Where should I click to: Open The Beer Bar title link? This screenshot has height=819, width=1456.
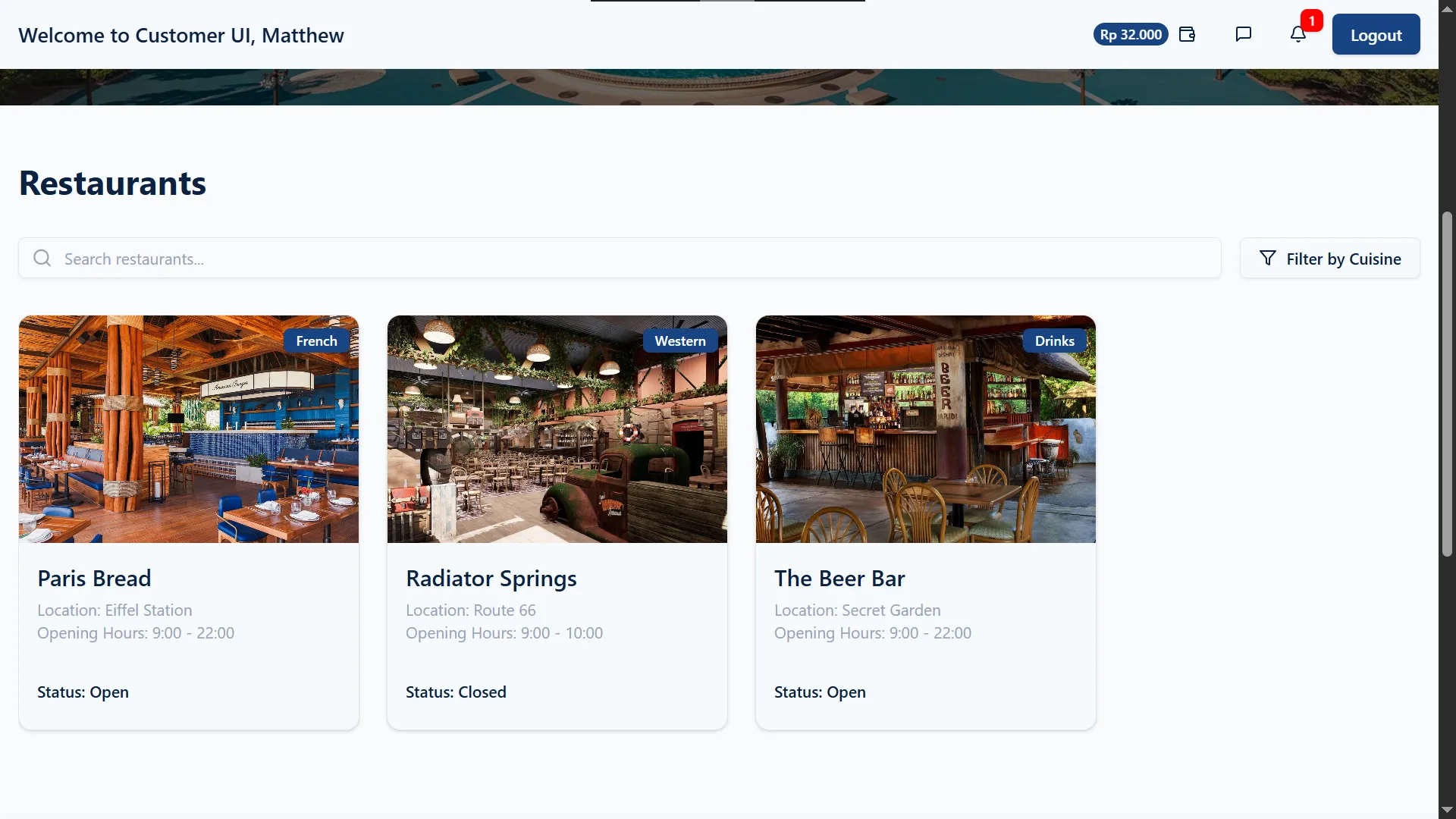click(839, 579)
